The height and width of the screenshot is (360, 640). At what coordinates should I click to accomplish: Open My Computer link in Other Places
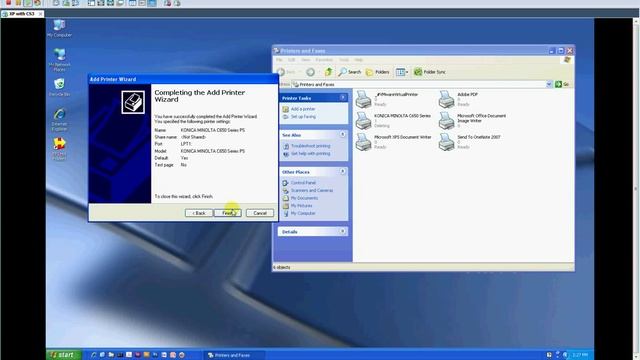click(303, 213)
